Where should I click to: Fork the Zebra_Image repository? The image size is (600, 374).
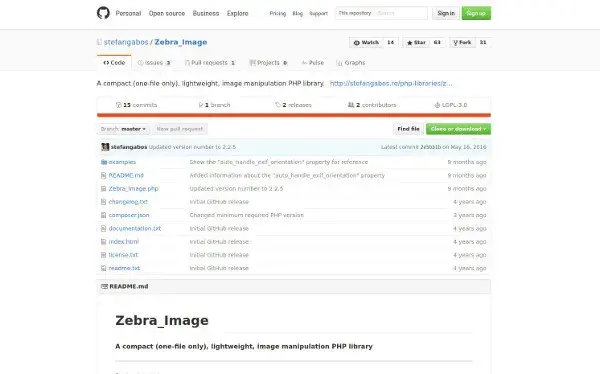[x=462, y=42]
